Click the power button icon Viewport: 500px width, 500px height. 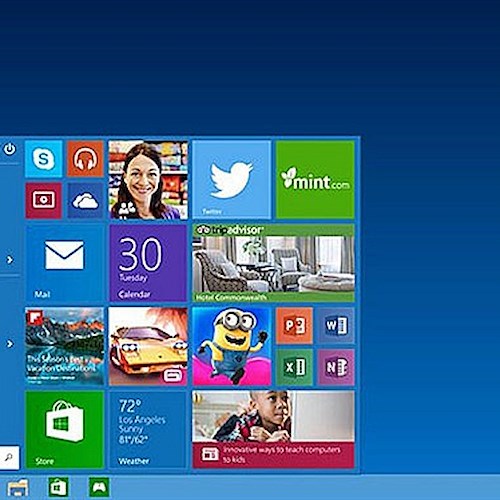click(10, 149)
